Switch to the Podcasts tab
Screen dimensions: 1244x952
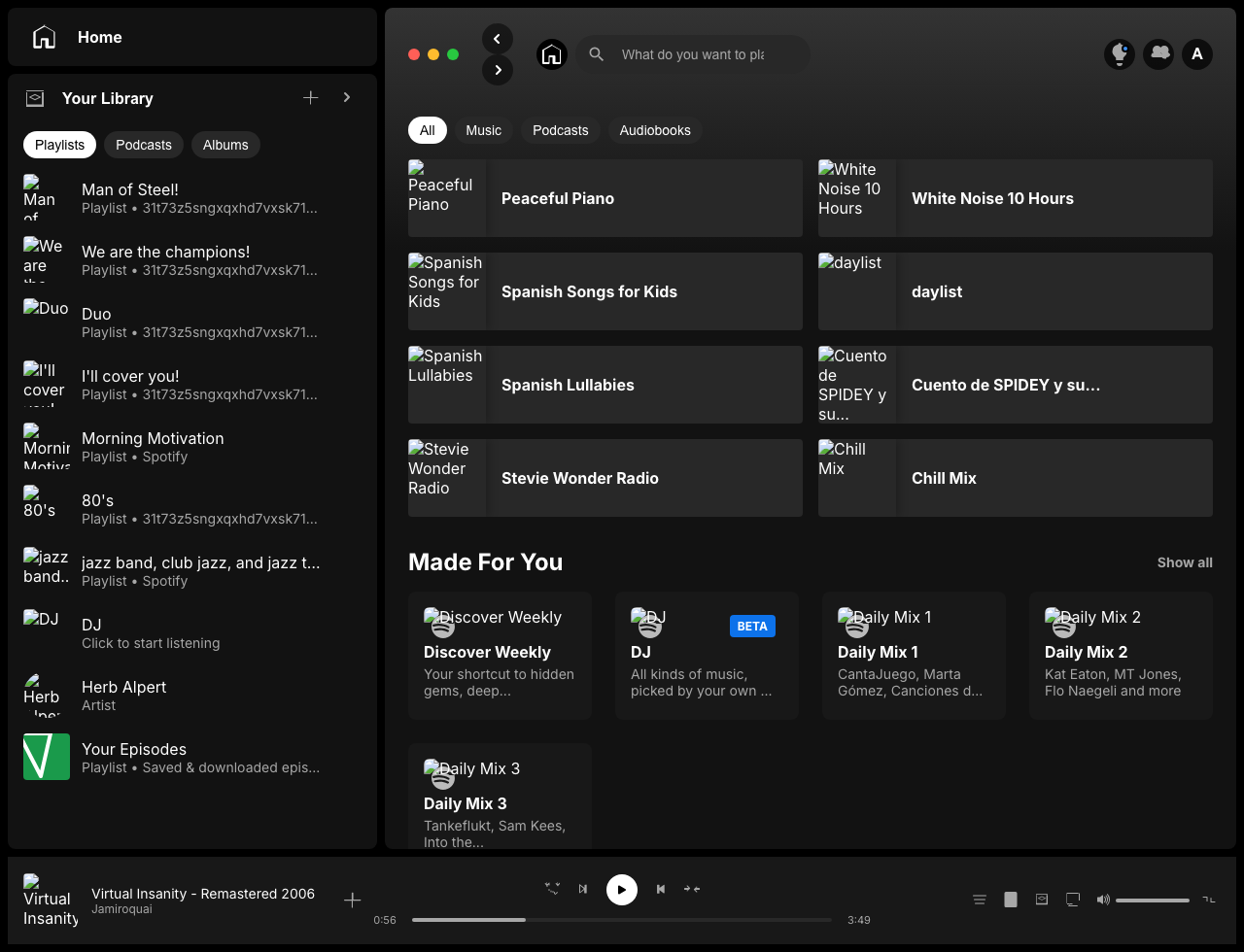[561, 129]
